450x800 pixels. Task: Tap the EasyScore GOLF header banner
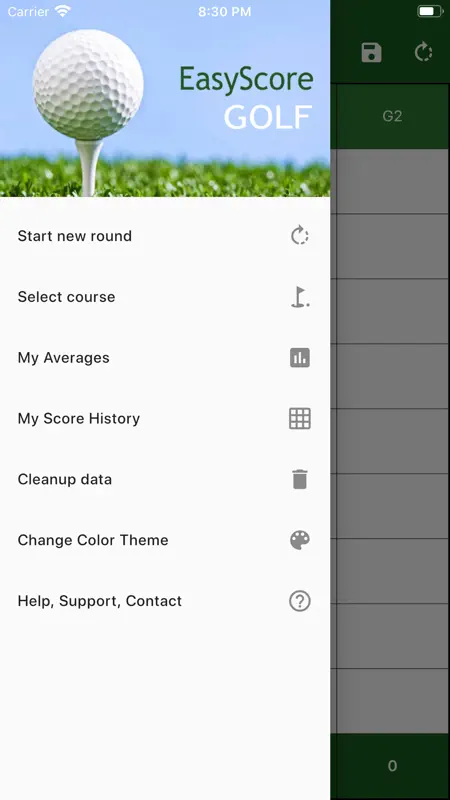(165, 98)
